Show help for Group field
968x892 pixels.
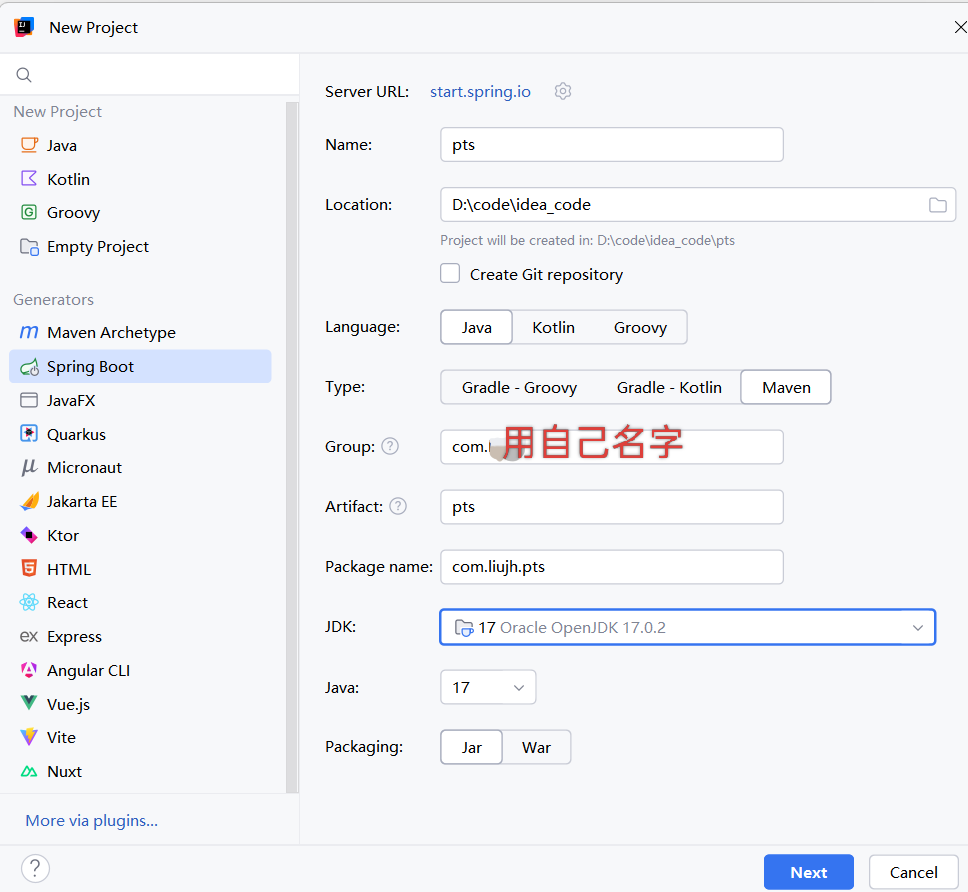[x=390, y=446]
